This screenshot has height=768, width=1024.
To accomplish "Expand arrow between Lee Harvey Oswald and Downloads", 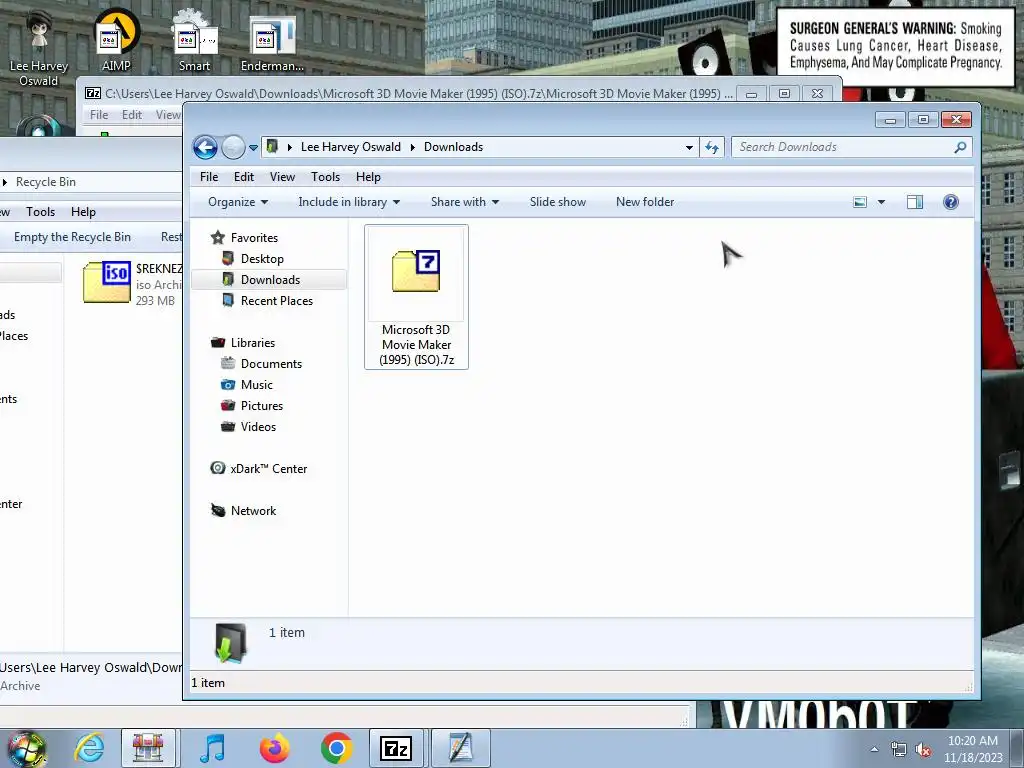I will pyautogui.click(x=413, y=148).
